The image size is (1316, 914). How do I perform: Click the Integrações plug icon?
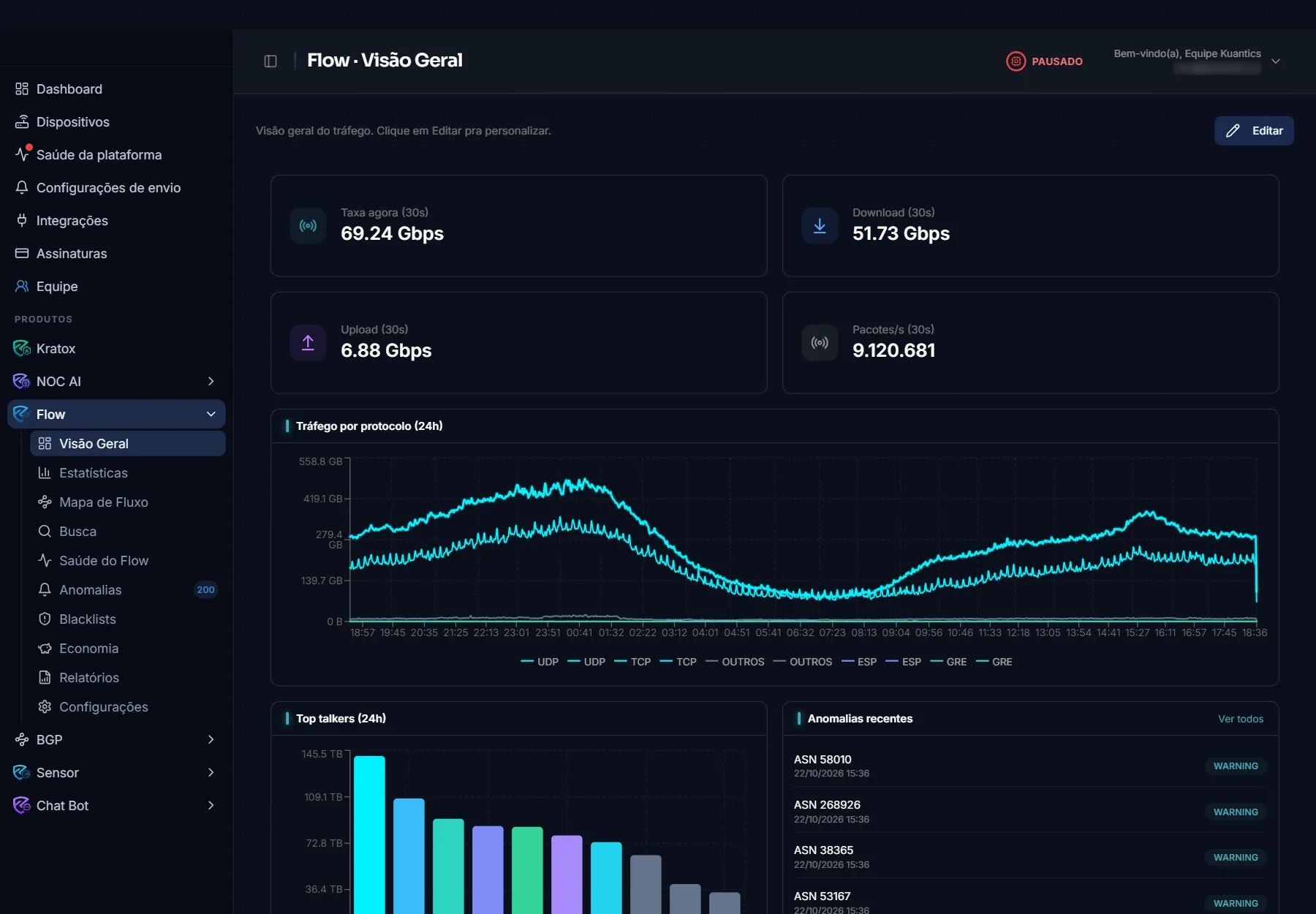(22, 221)
